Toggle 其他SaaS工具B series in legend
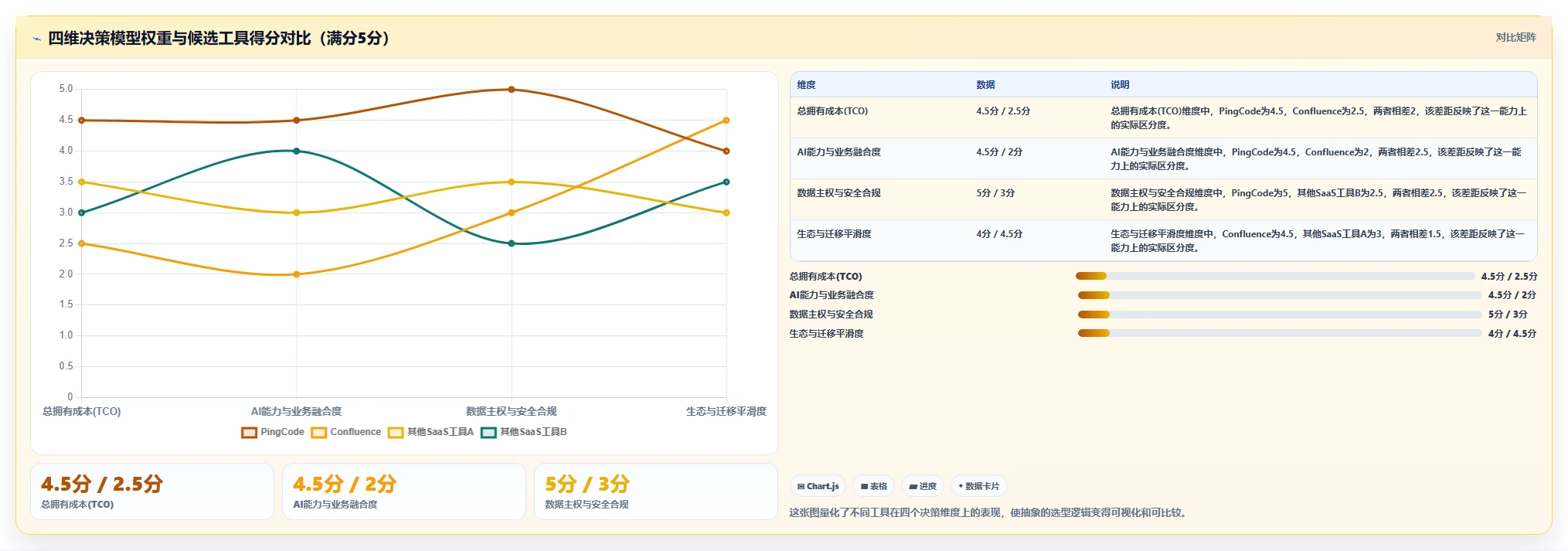The width and height of the screenshot is (1568, 551). (524, 432)
